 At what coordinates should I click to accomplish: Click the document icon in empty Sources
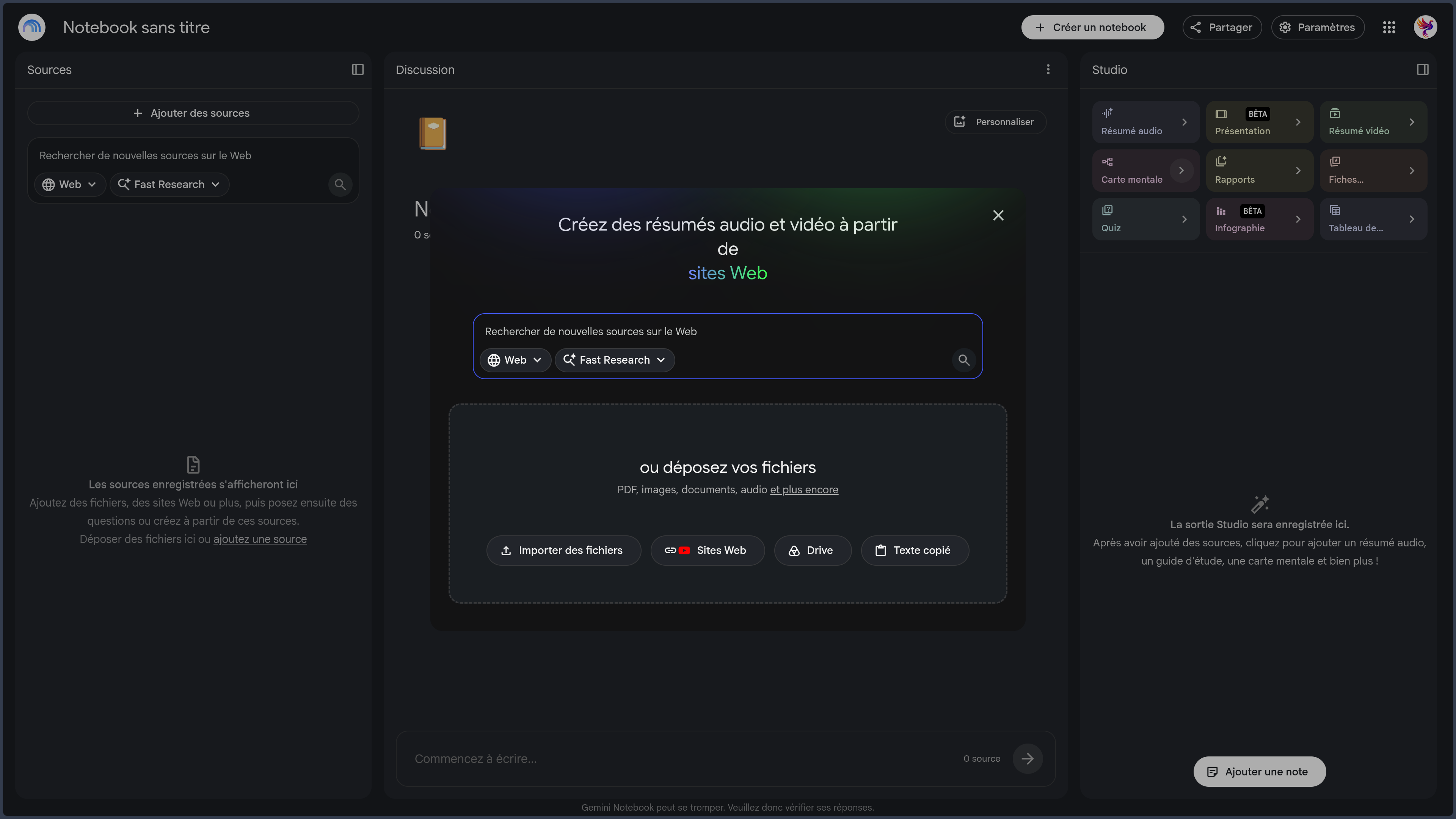[x=193, y=464]
